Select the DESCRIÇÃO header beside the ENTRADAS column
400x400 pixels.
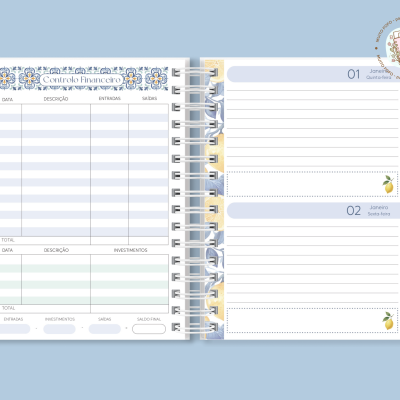56,99
